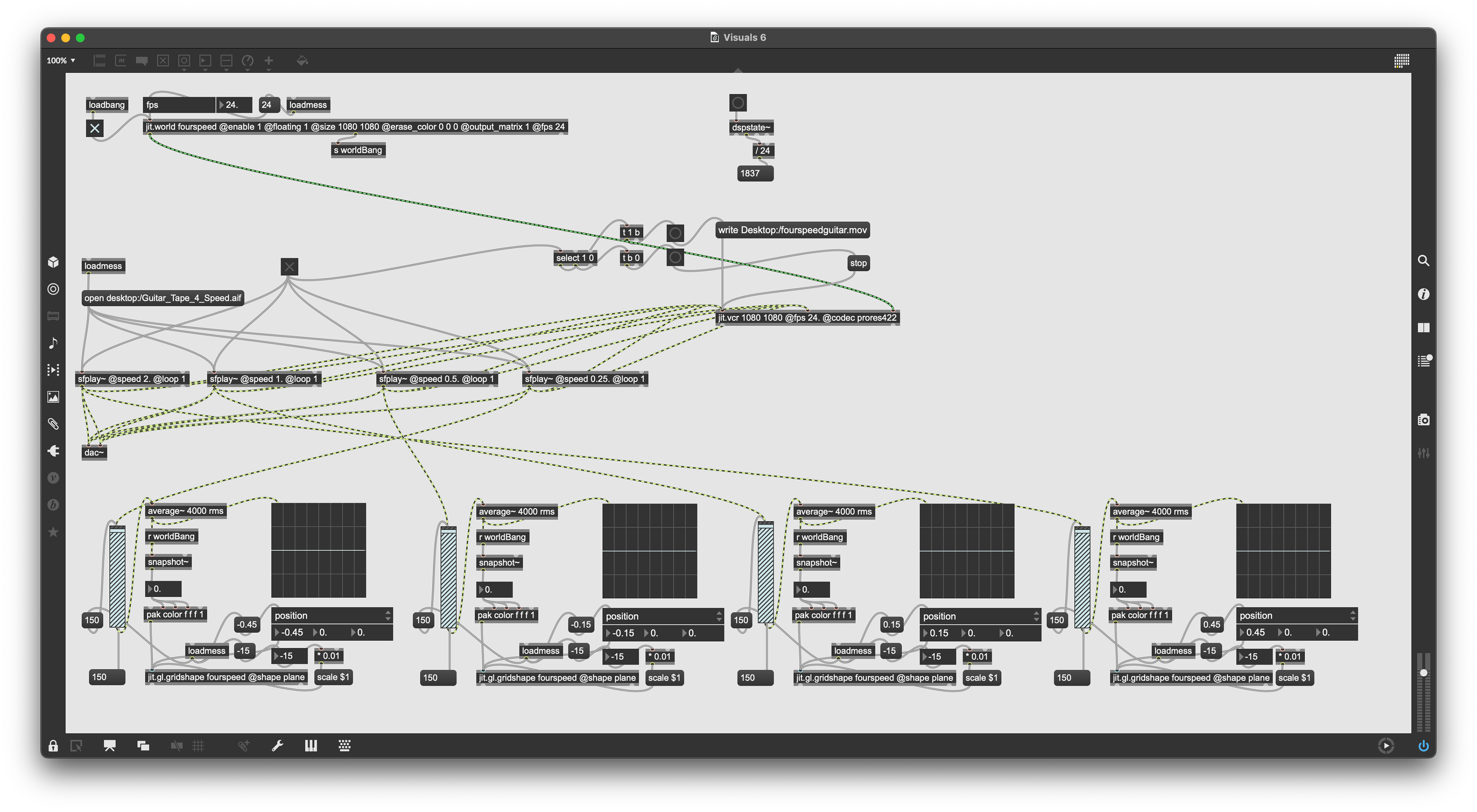Open the inspector info icon
This screenshot has width=1477, height=812.
click(1423, 294)
